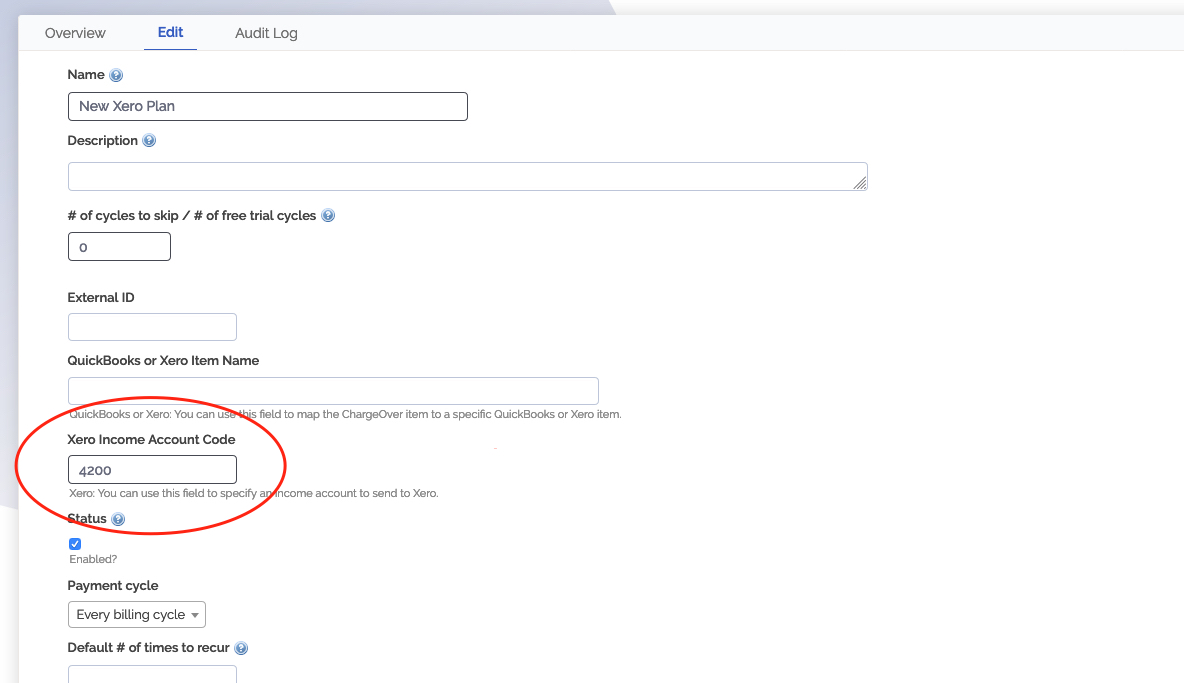Grab the Description box resize handle
The image size is (1184, 683).
tap(860, 183)
